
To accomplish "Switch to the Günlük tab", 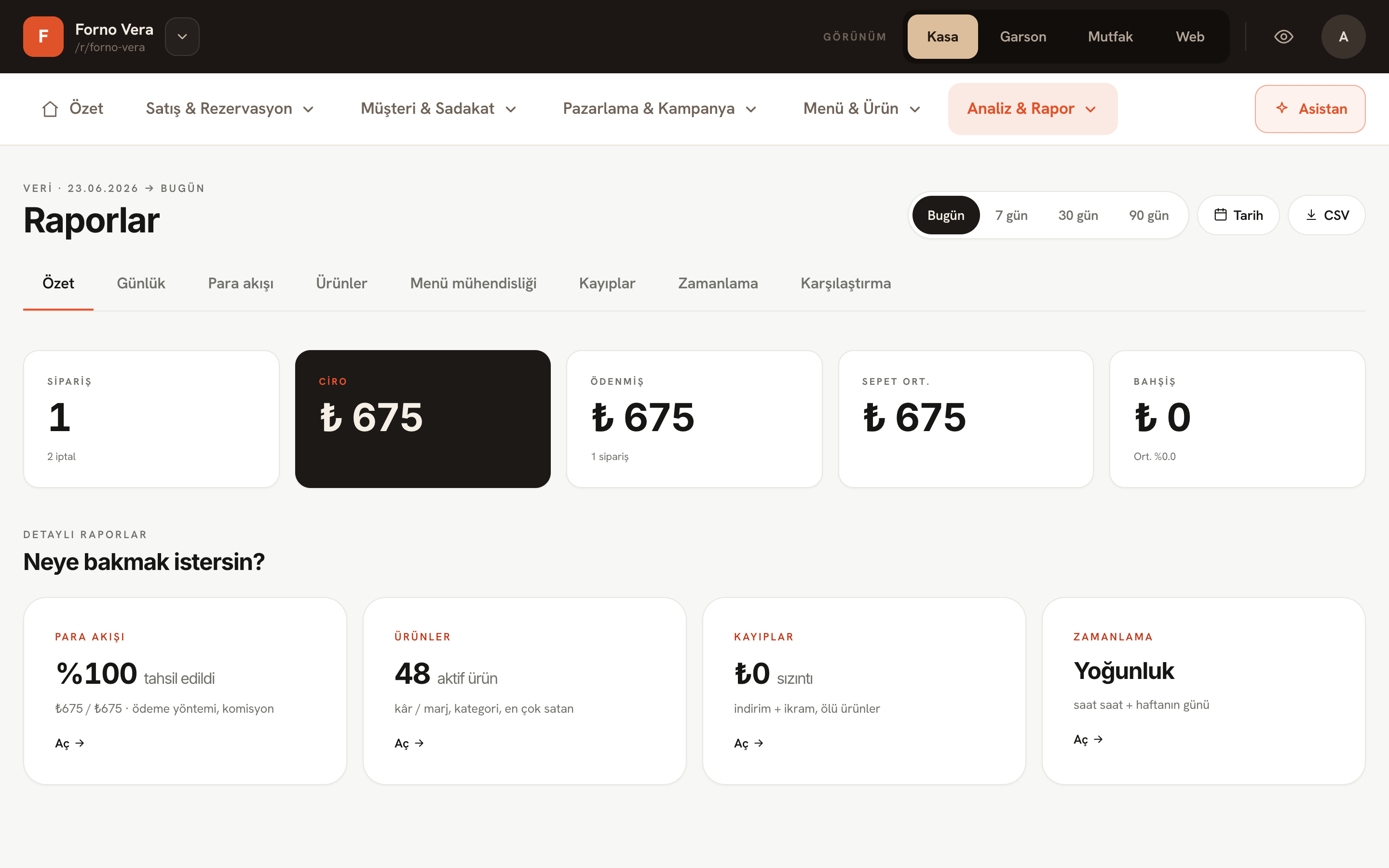I will click(141, 284).
